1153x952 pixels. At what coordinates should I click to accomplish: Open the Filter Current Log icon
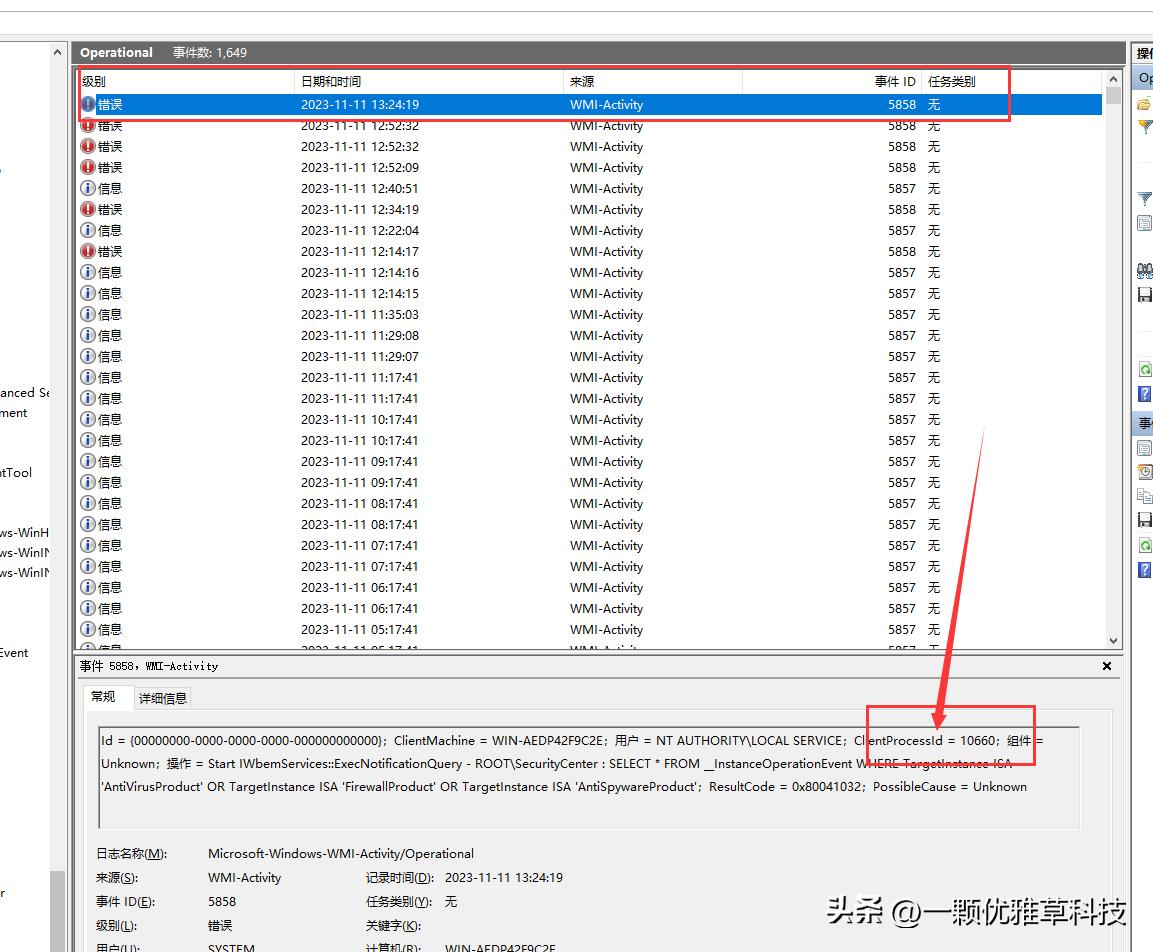tap(1144, 198)
